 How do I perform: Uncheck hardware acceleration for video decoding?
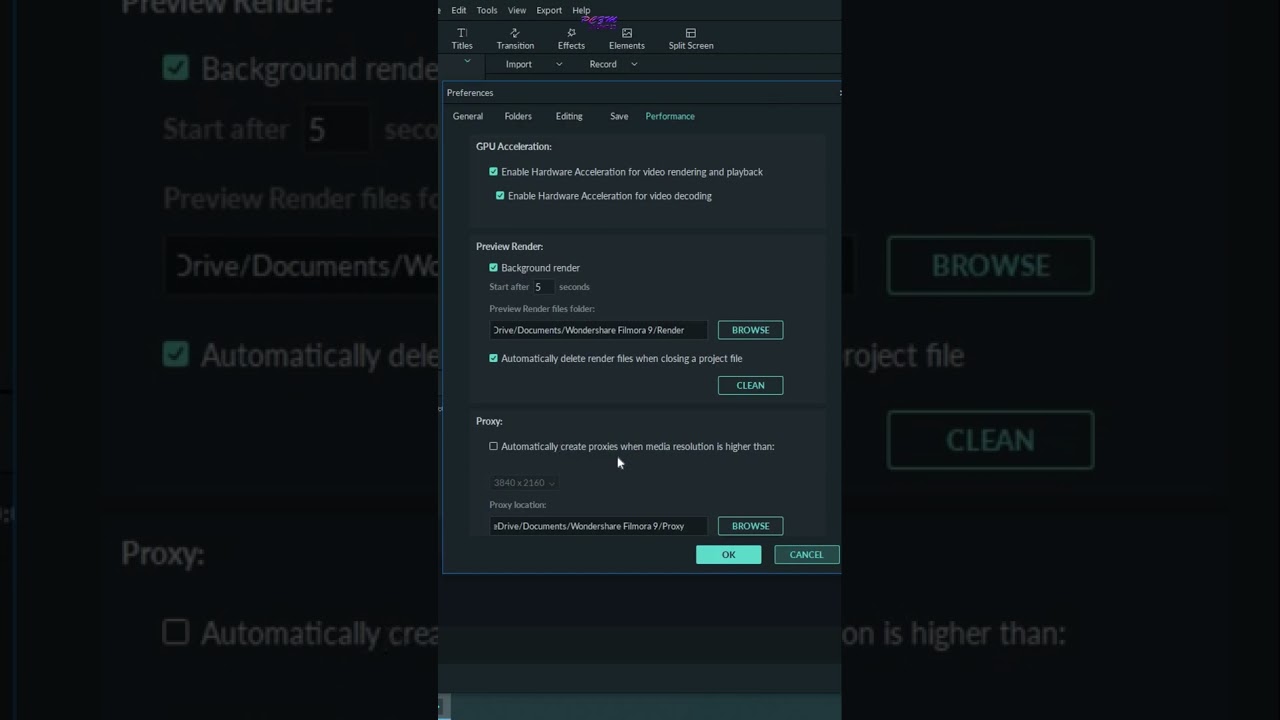tap(500, 196)
